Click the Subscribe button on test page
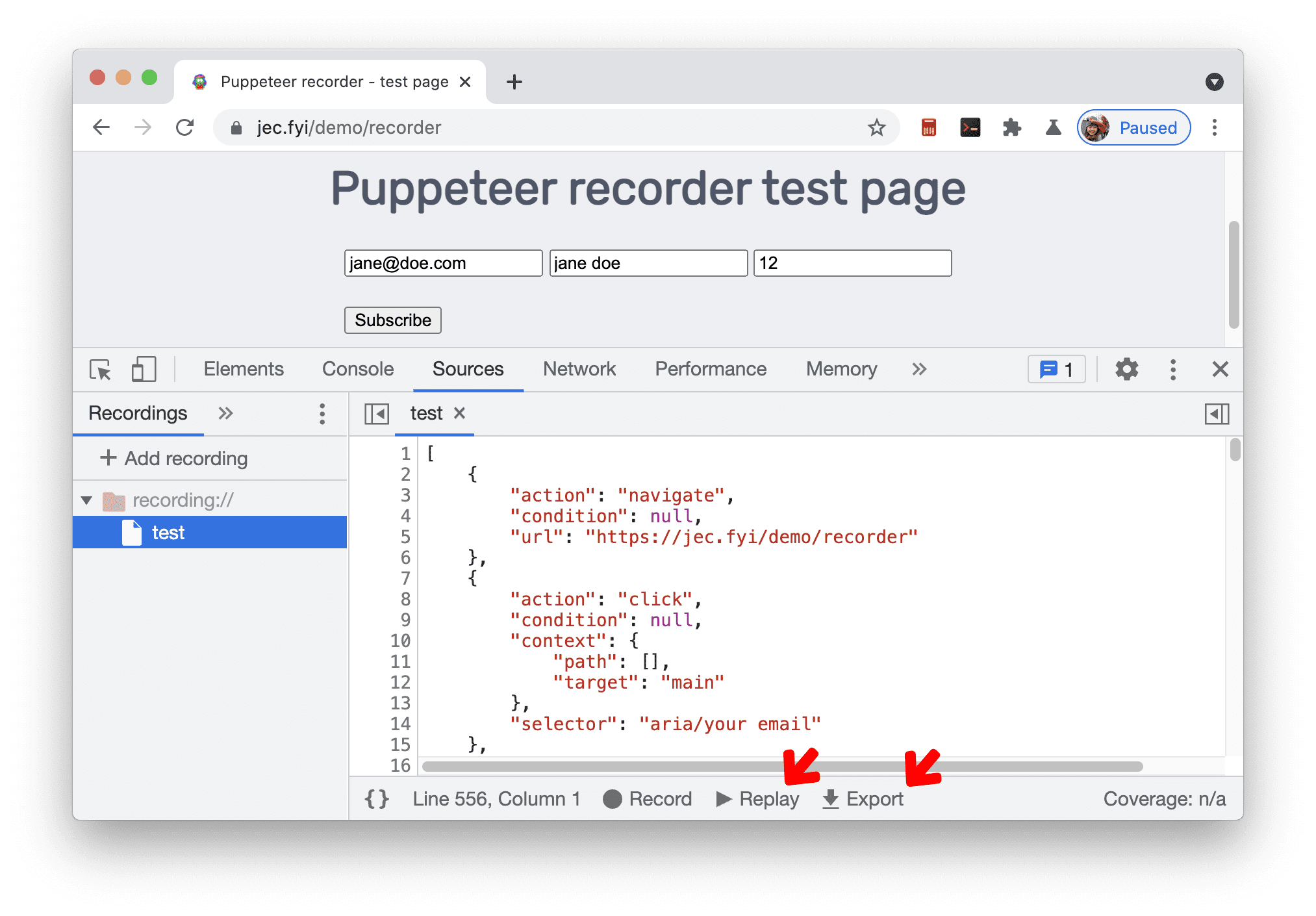1316x916 pixels. click(x=393, y=320)
